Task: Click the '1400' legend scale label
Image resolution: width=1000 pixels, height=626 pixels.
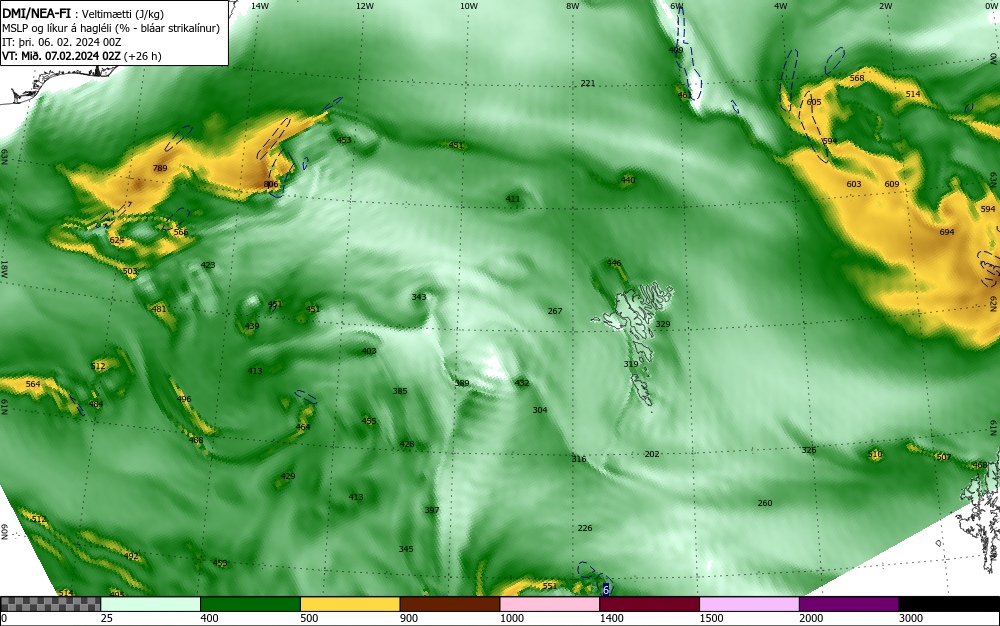Action: click(612, 618)
